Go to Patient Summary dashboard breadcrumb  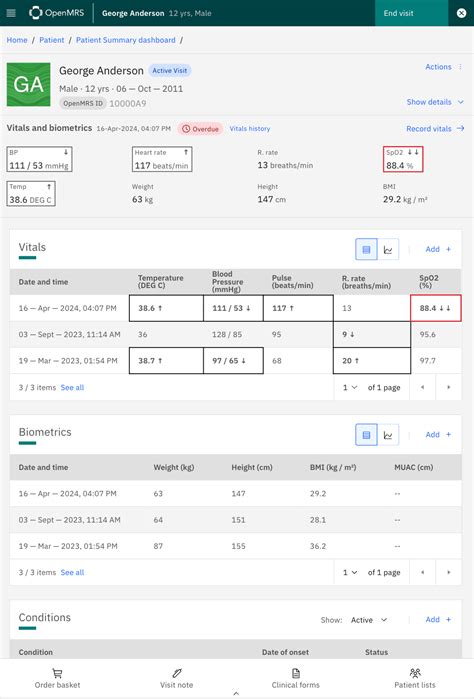point(126,40)
